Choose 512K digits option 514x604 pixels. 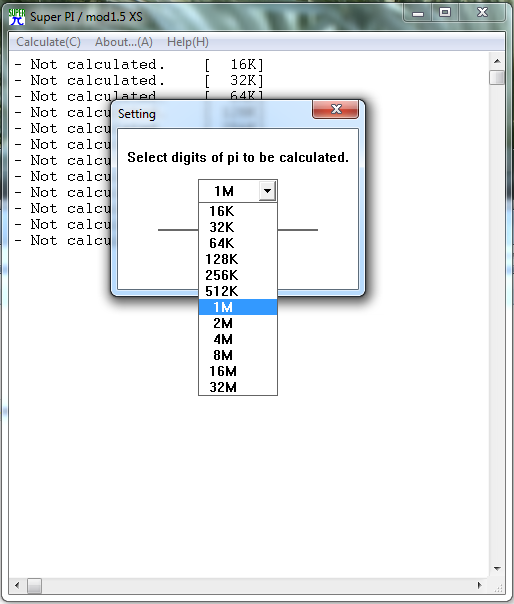click(x=238, y=291)
